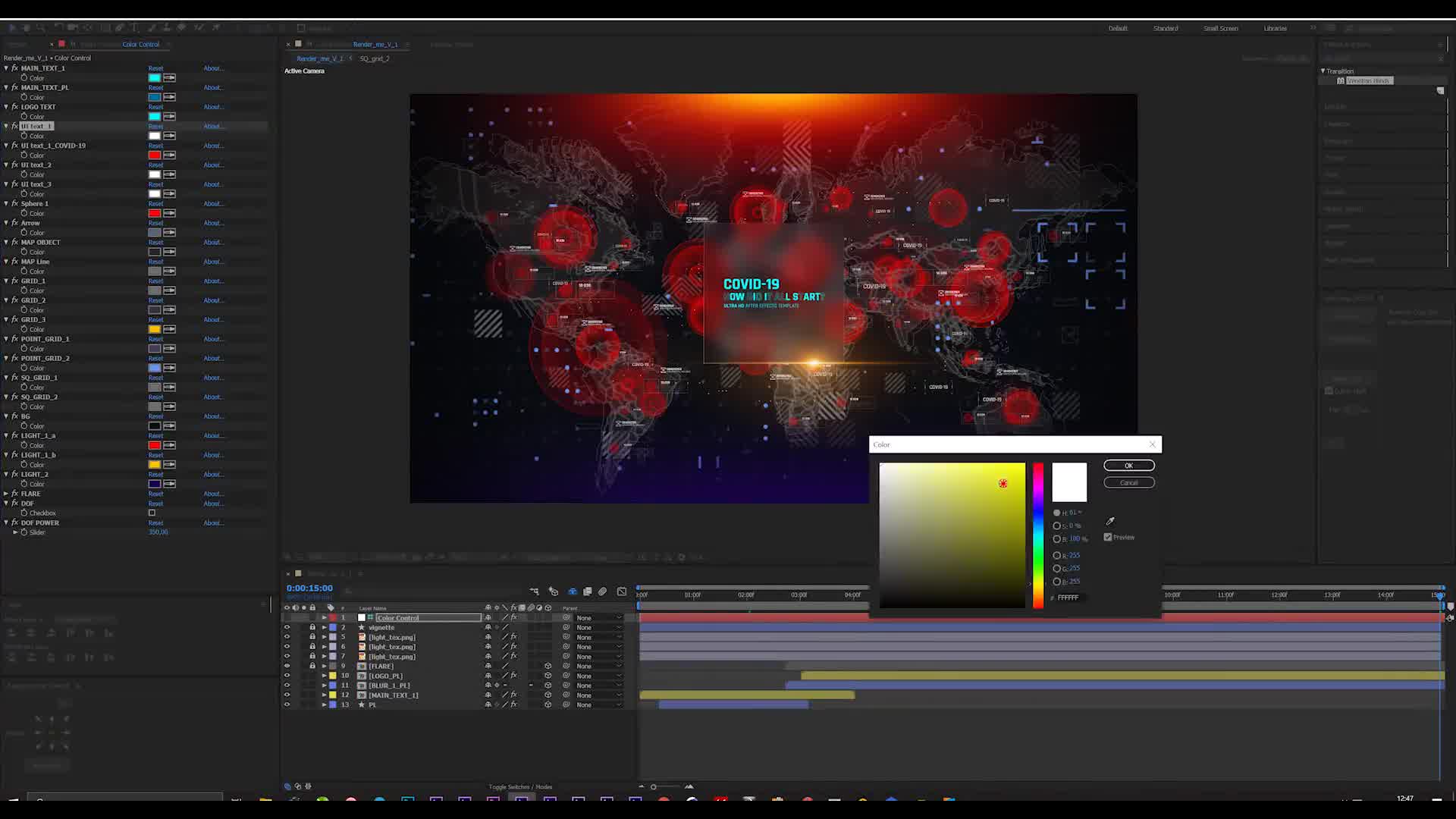Viewport: 1456px width, 819px height.
Task: Confirm the color with OK button
Action: tap(1128, 466)
